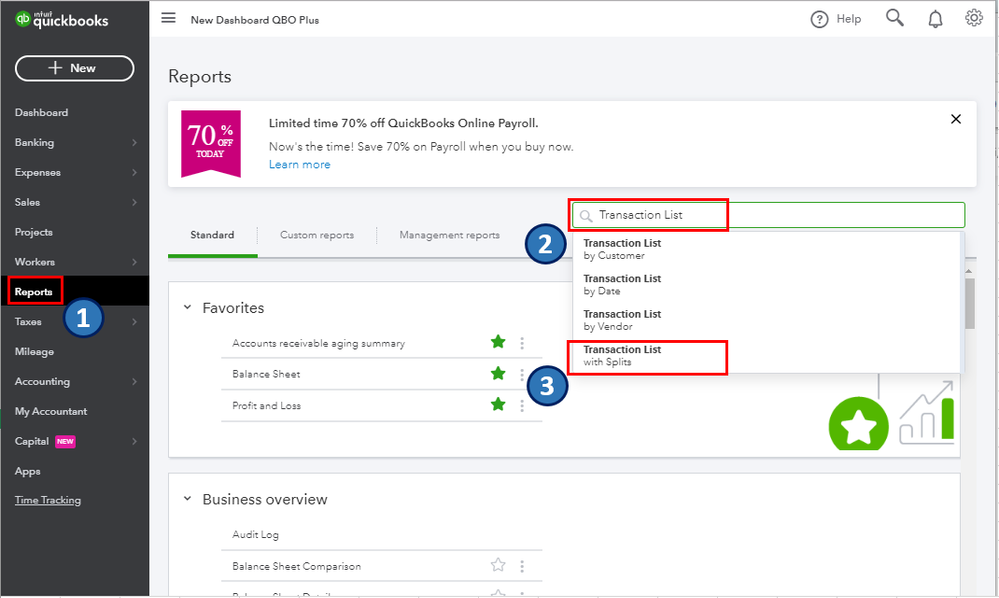Open global search with the magnifier icon

click(894, 18)
